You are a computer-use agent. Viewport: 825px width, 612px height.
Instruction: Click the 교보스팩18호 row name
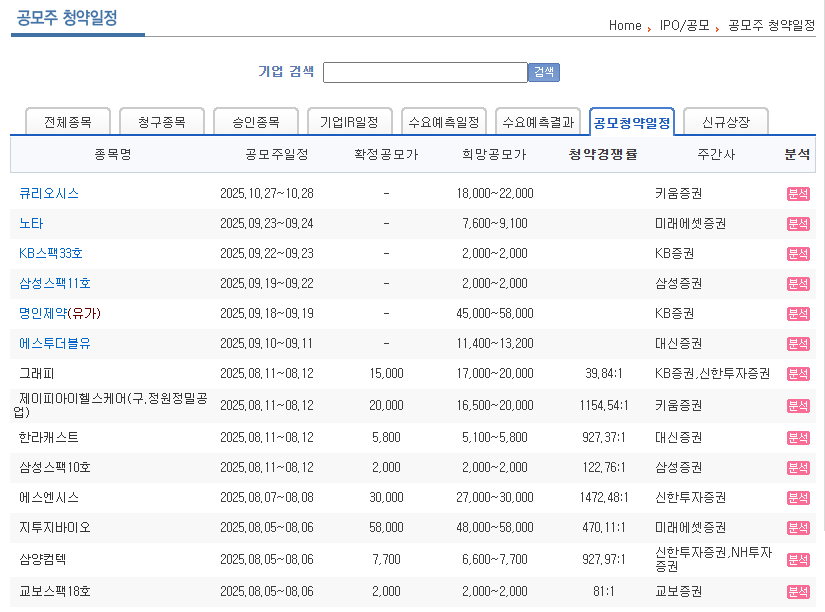tap(55, 591)
